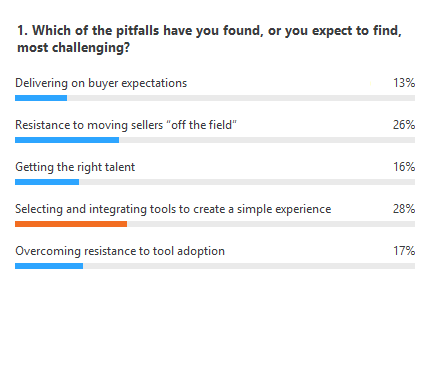Click the 17% result value
This screenshot has width=435, height=381.
coord(404,251)
